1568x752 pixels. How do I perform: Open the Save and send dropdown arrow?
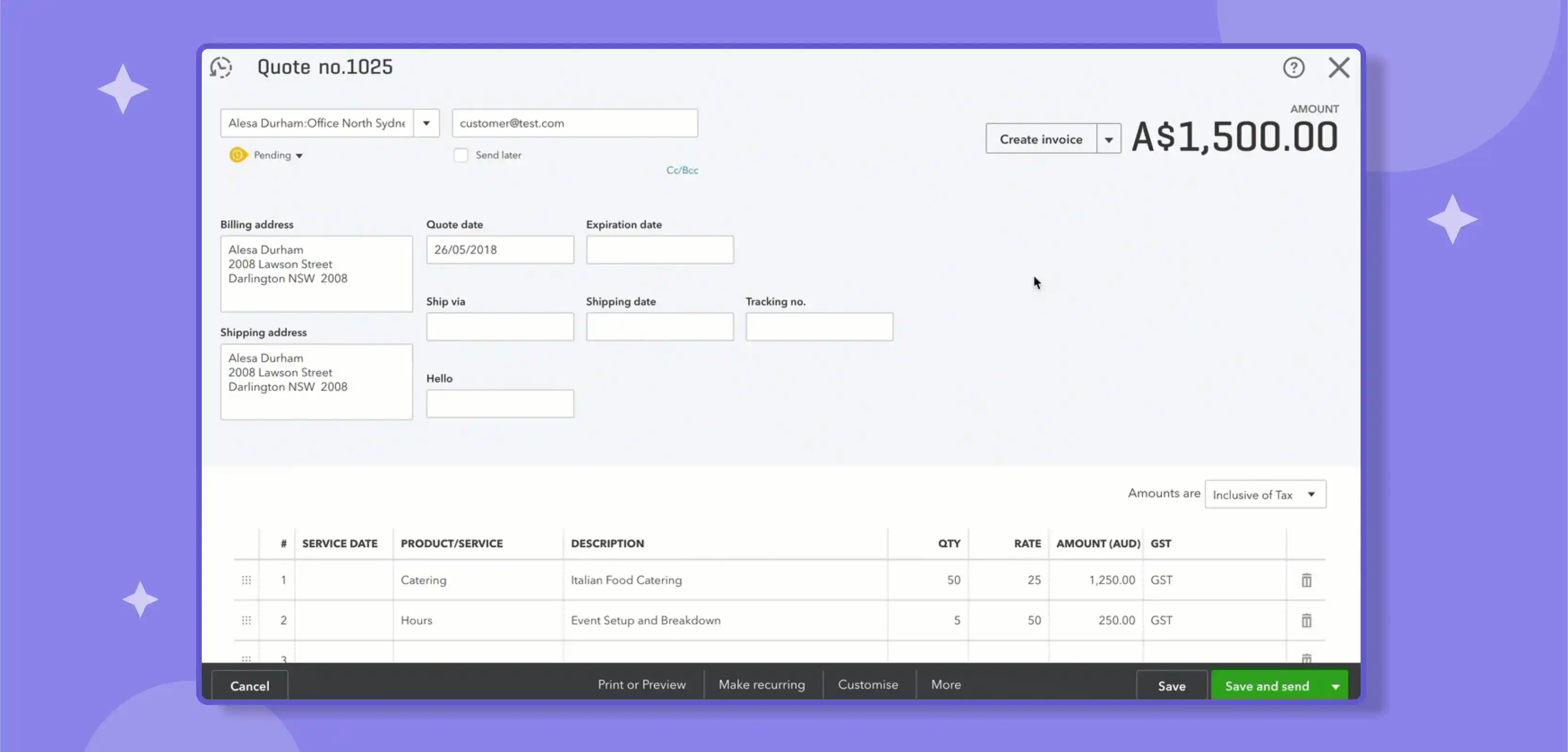(x=1336, y=685)
